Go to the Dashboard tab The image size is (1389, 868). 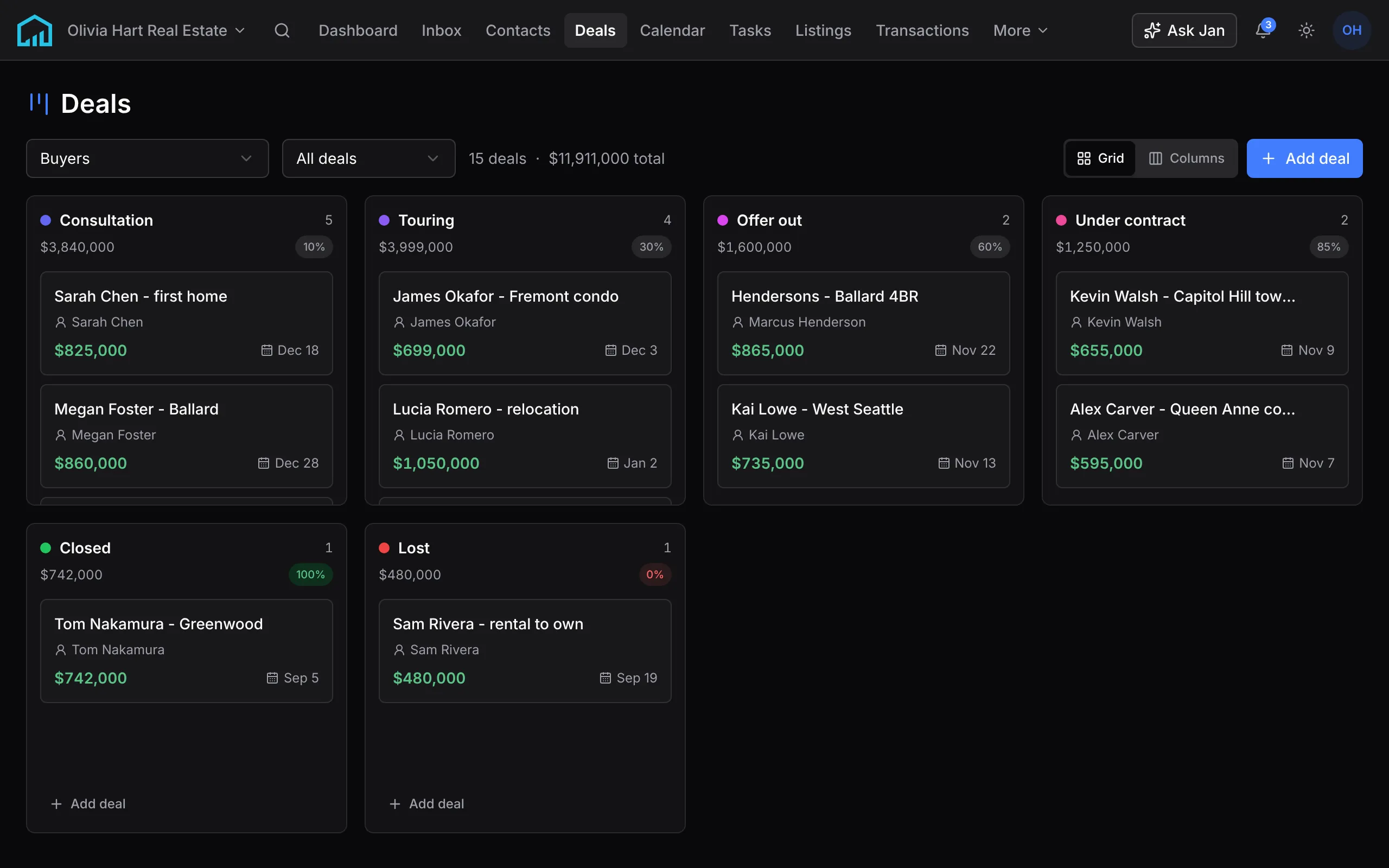tap(358, 30)
